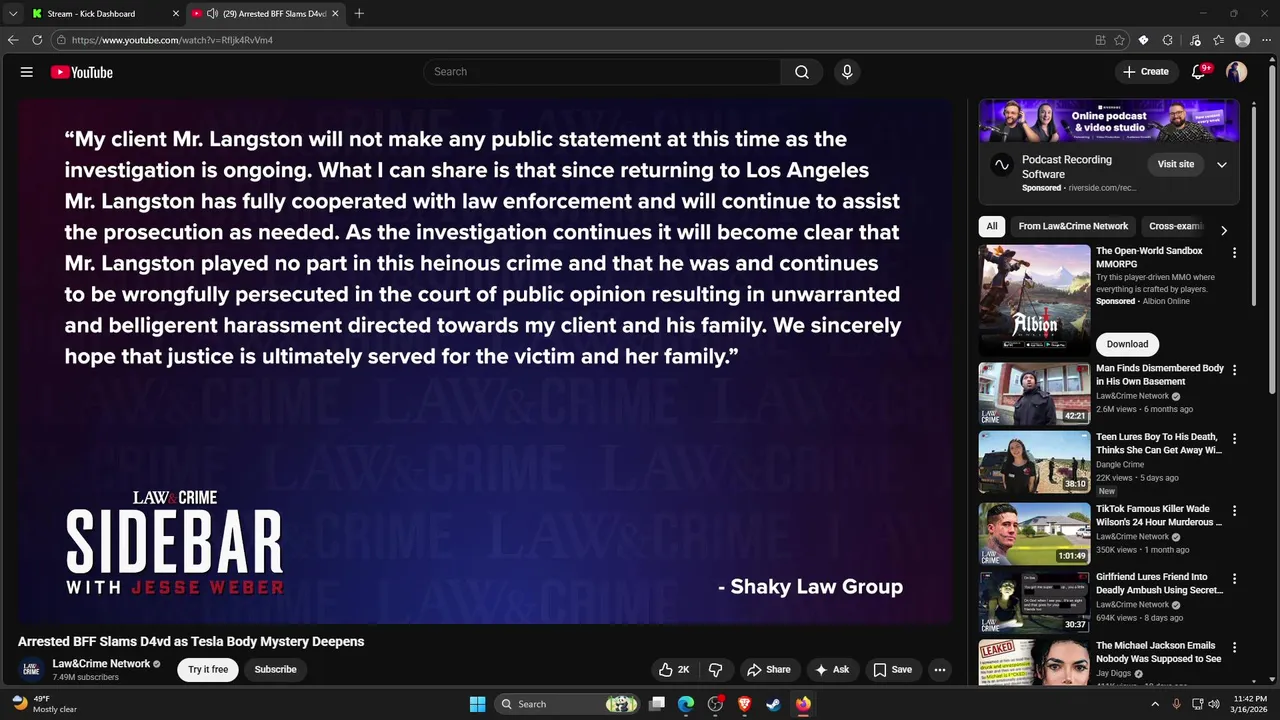The image size is (1280, 720).
Task: Reload the page in browser toolbar
Action: click(x=37, y=40)
